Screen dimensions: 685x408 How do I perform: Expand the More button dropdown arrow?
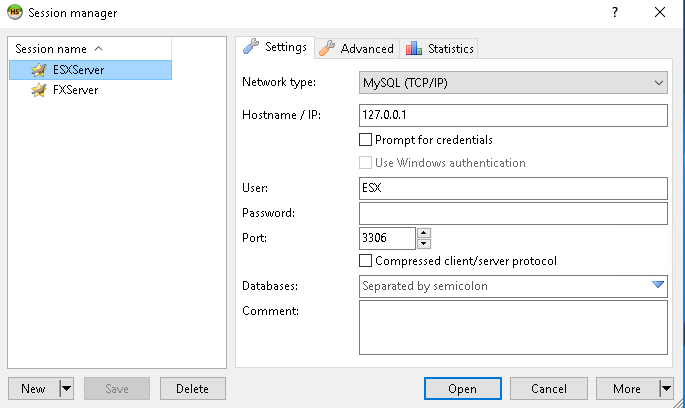(x=665, y=389)
